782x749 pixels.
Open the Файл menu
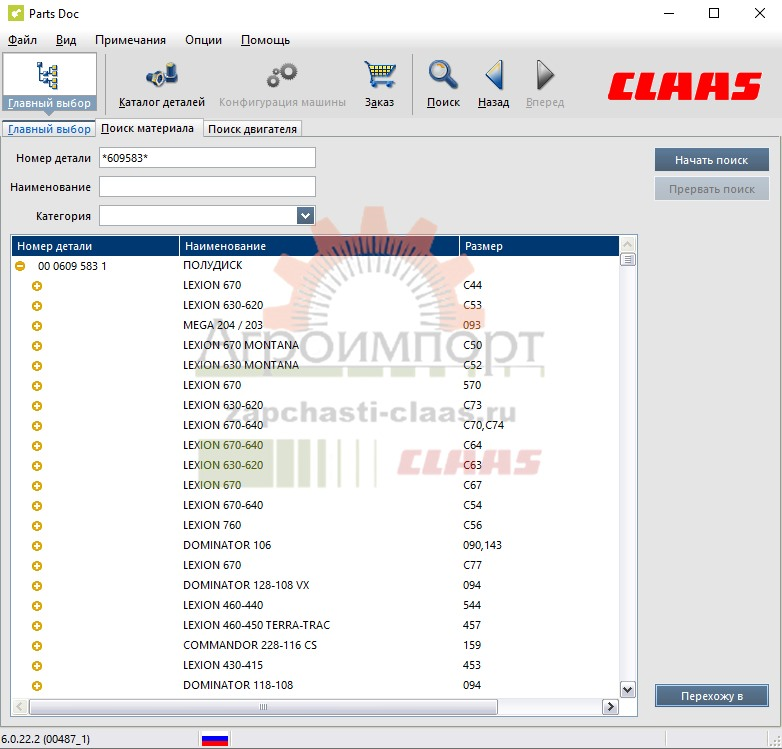tap(22, 40)
